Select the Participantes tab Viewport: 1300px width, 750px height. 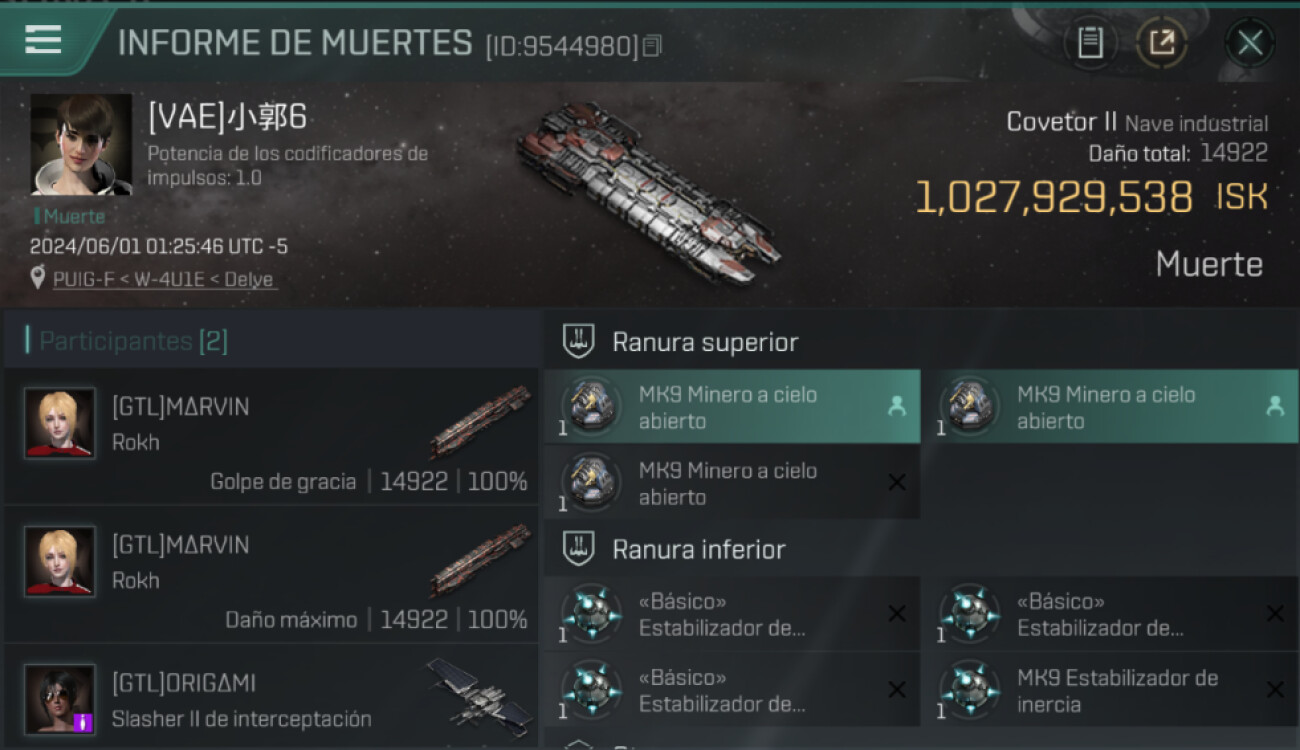click(134, 342)
